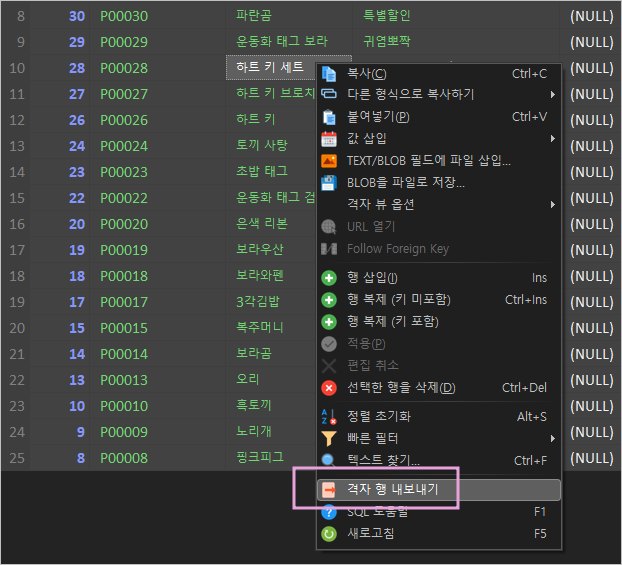Open 텍스트 찾기... from the context menu

click(x=439, y=460)
